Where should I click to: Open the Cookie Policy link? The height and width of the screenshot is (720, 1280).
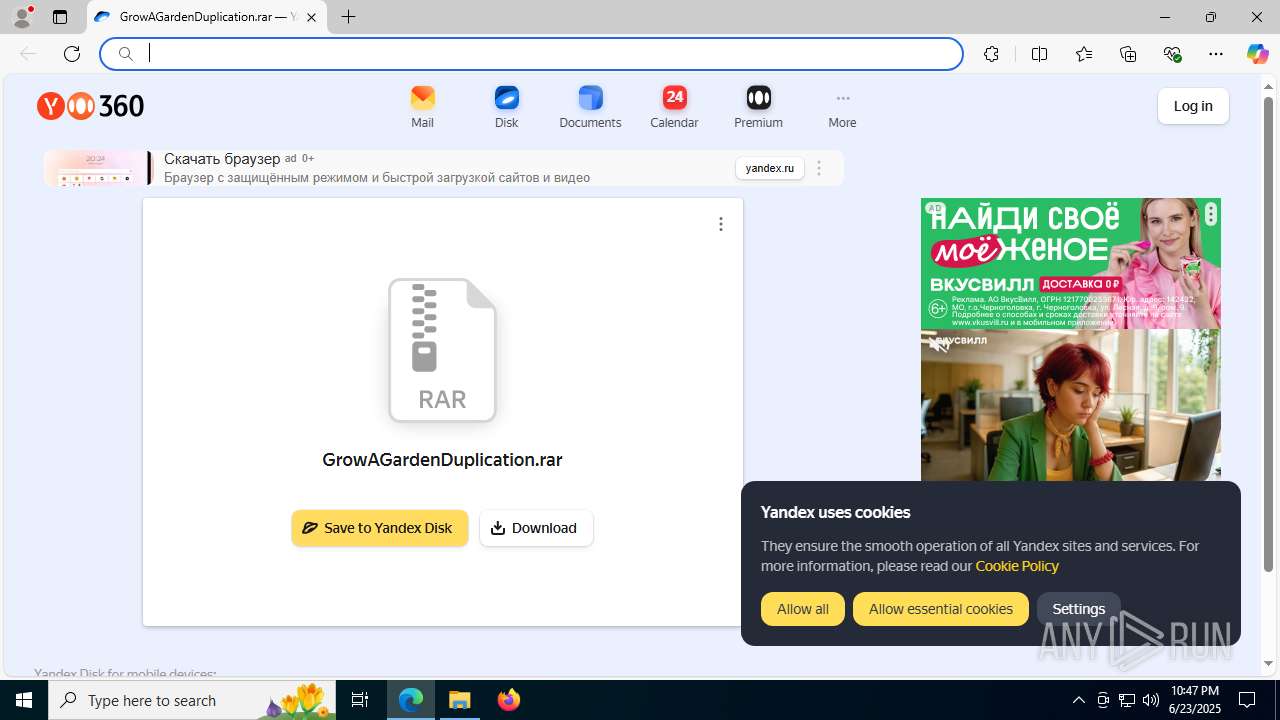click(1017, 566)
